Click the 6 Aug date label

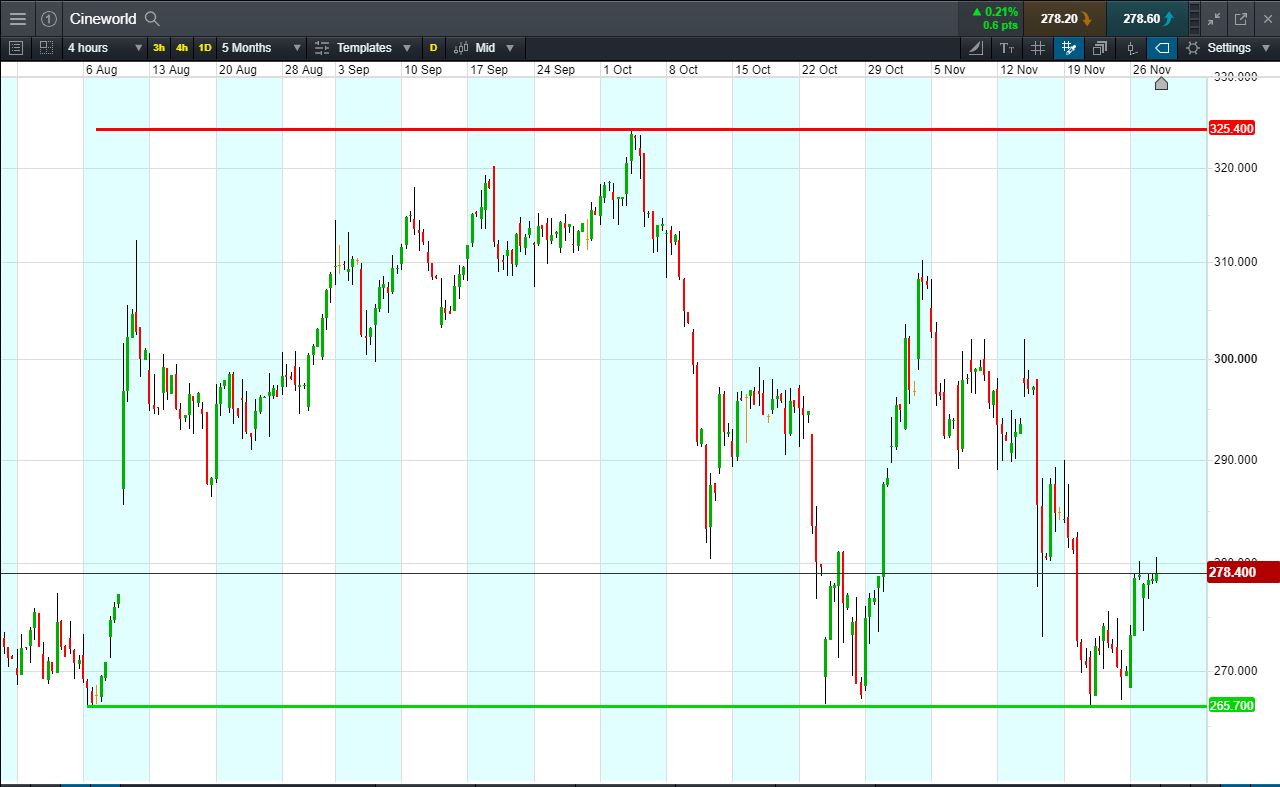click(x=102, y=70)
